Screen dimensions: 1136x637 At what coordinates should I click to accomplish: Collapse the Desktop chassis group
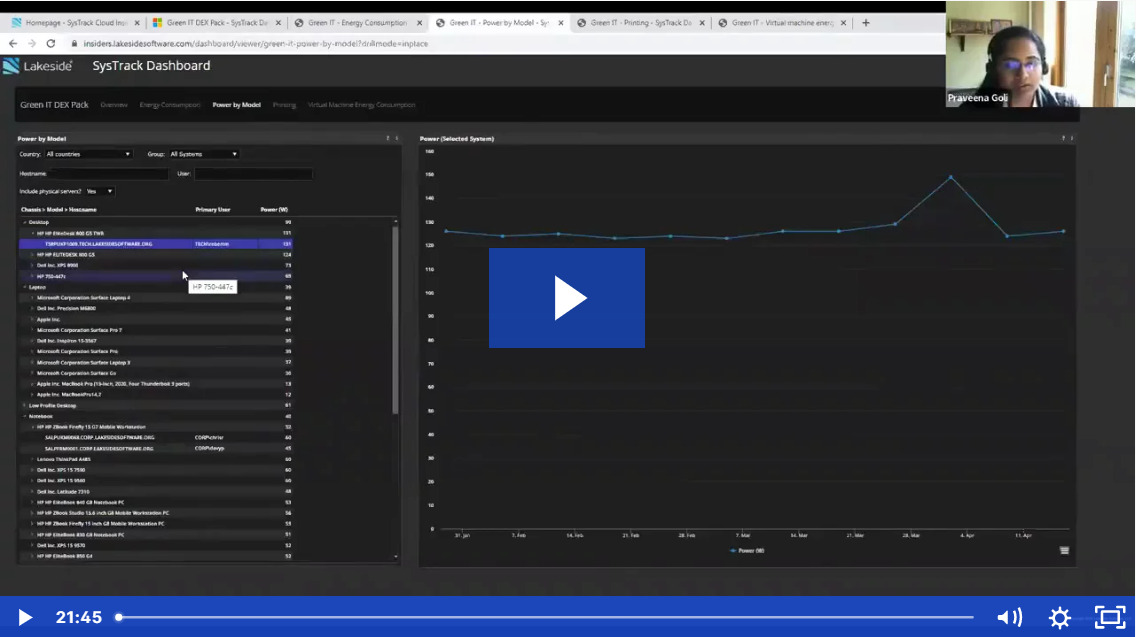(24, 222)
